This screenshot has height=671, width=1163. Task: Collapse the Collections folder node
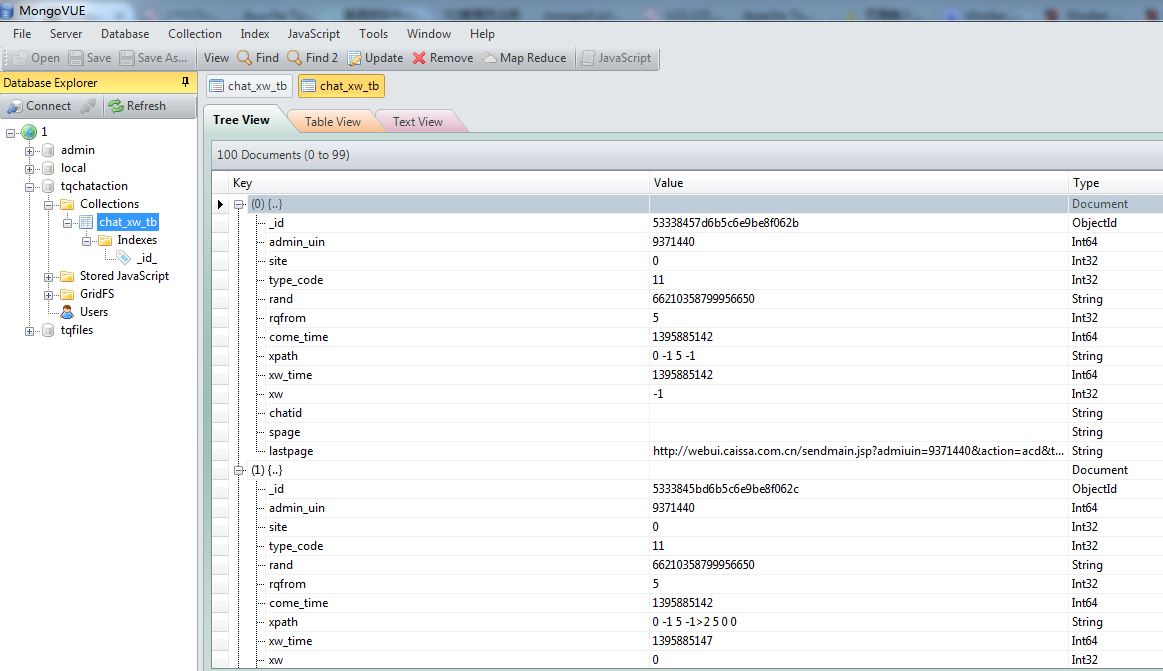click(48, 205)
